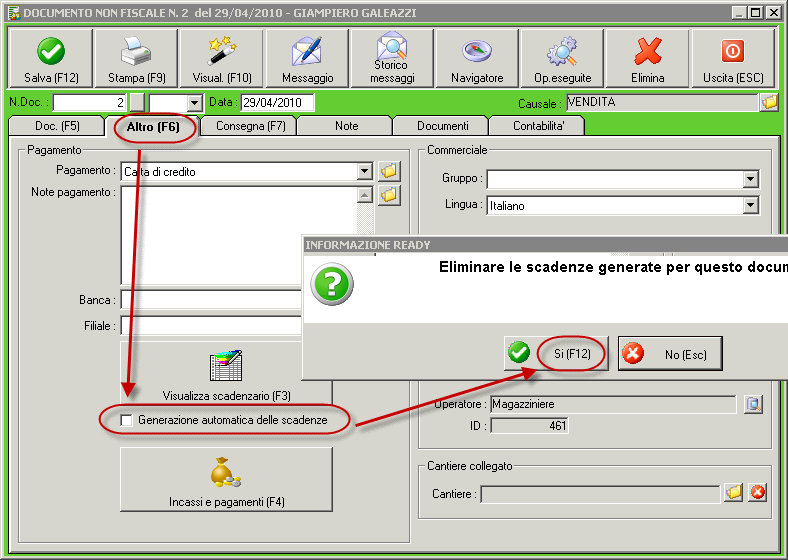Go to the Contabilita' tab
The width and height of the screenshot is (788, 560).
(x=538, y=126)
